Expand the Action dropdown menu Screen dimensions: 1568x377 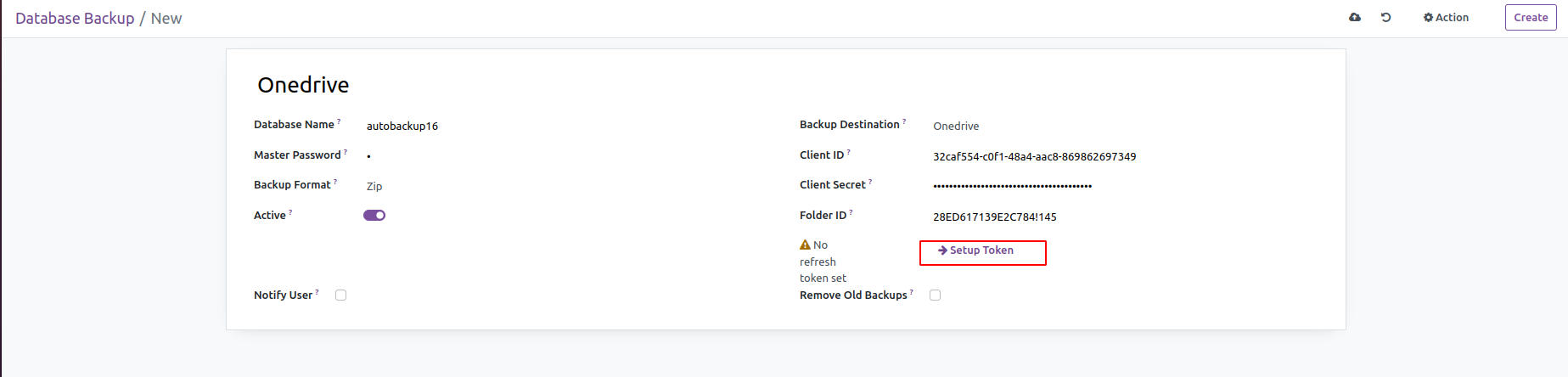[1446, 17]
